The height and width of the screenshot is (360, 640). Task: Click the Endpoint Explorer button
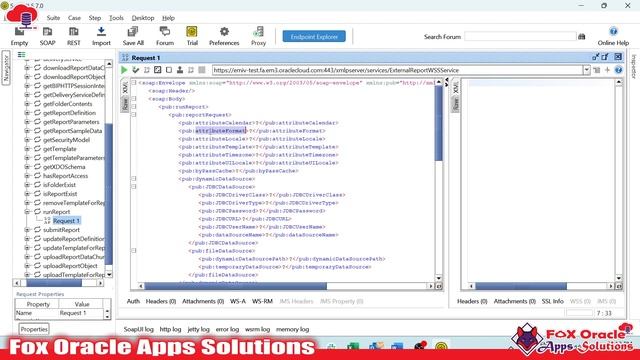(314, 36)
